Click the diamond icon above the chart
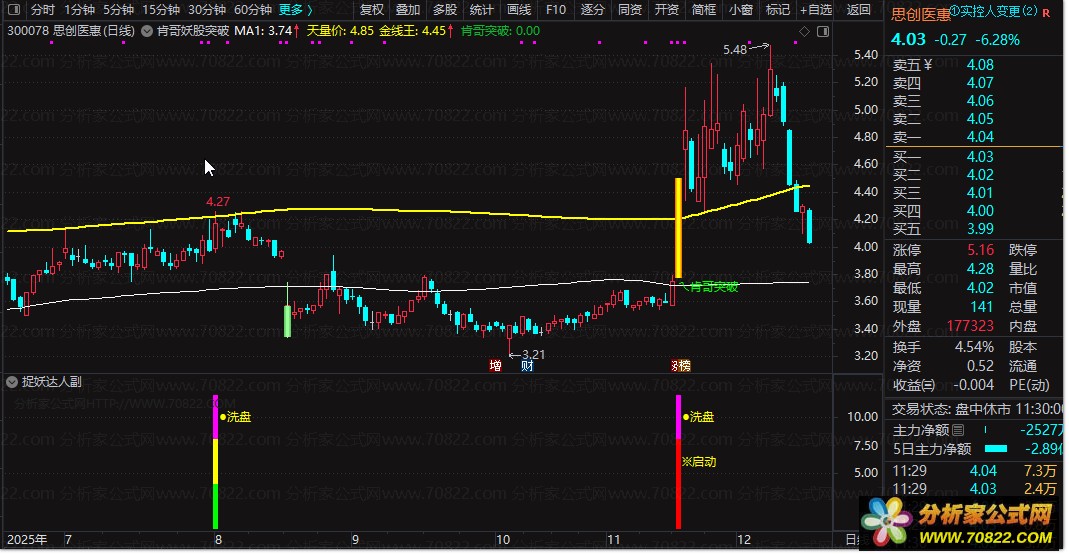 click(804, 31)
